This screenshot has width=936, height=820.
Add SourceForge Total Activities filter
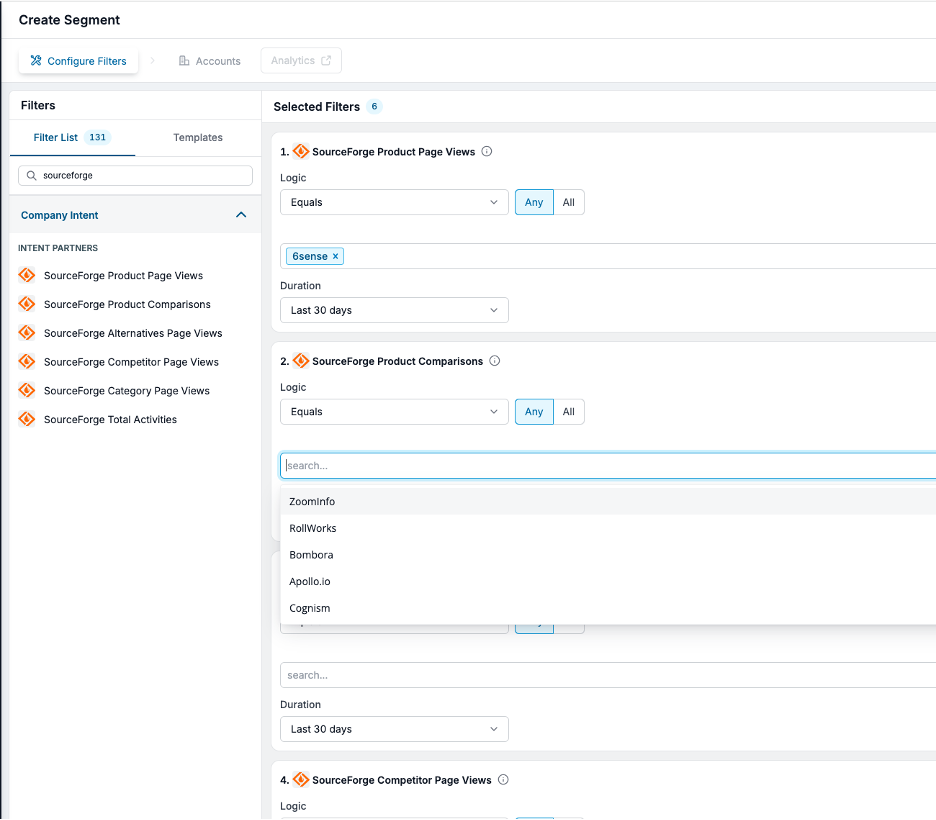tap(110, 419)
